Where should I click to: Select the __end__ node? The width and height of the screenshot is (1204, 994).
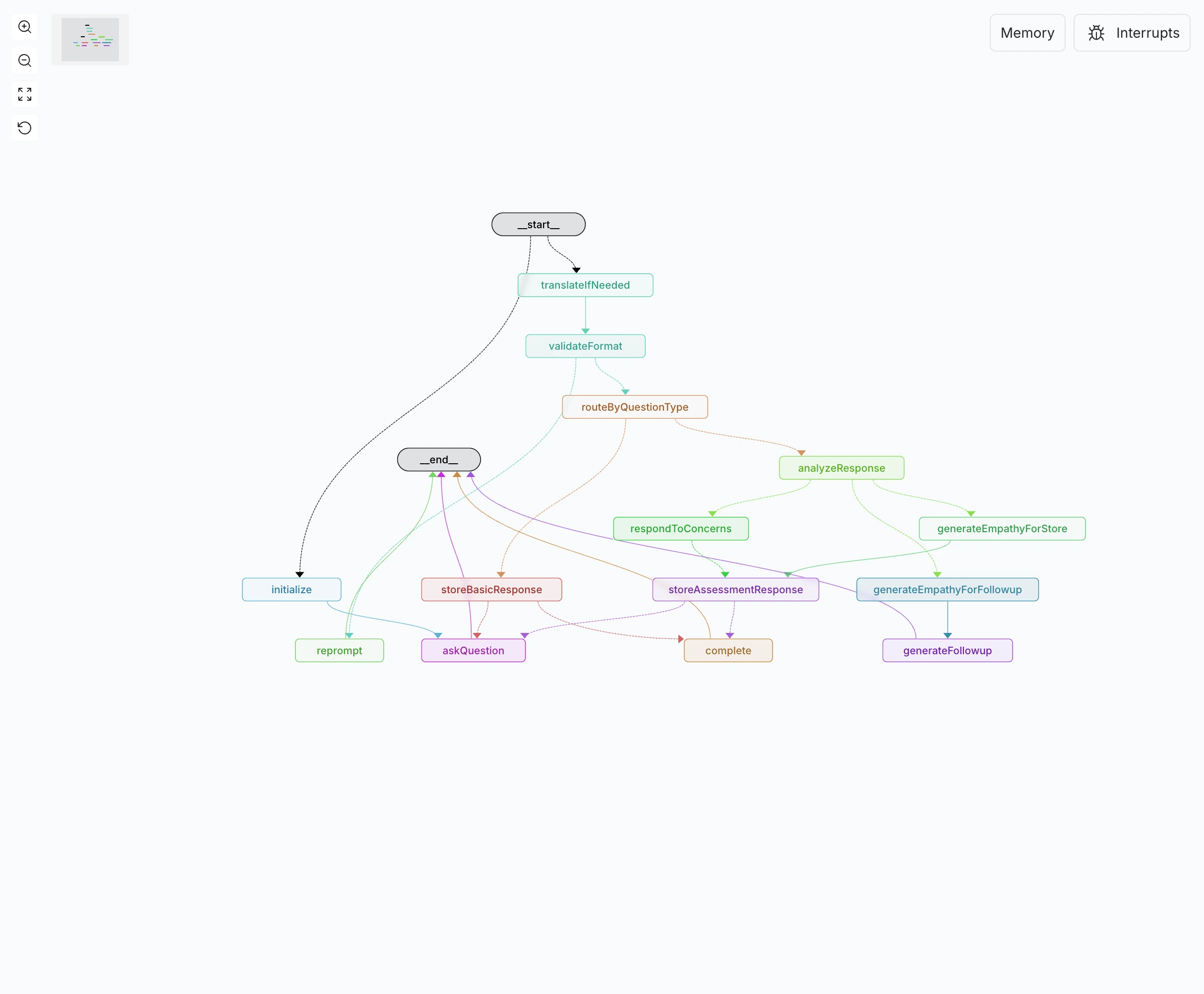point(438,459)
